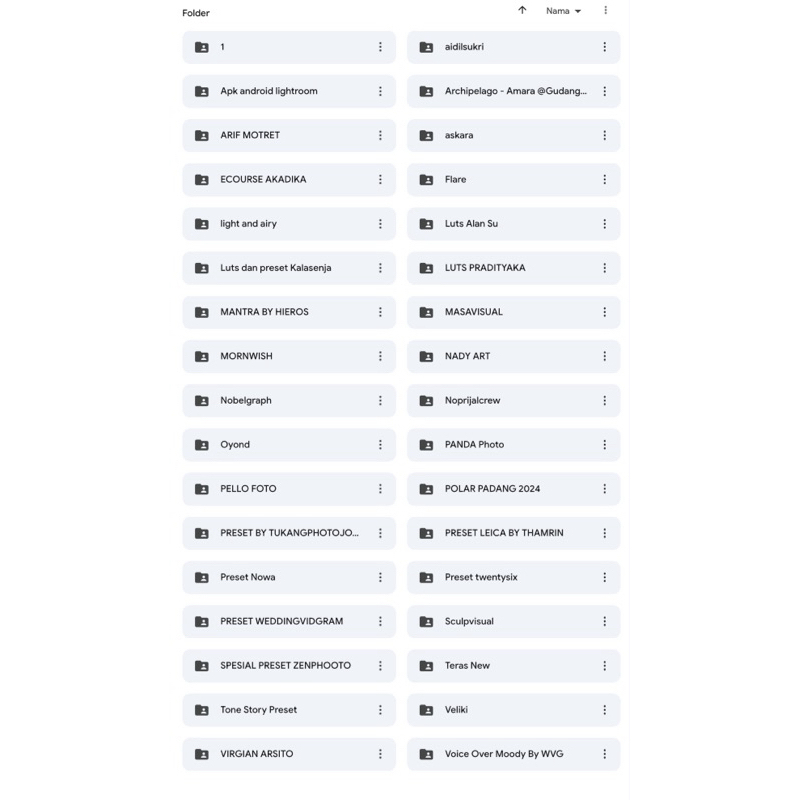Open three-dot menu for Flare folder
This screenshot has width=800, height=800.
pyautogui.click(x=604, y=180)
